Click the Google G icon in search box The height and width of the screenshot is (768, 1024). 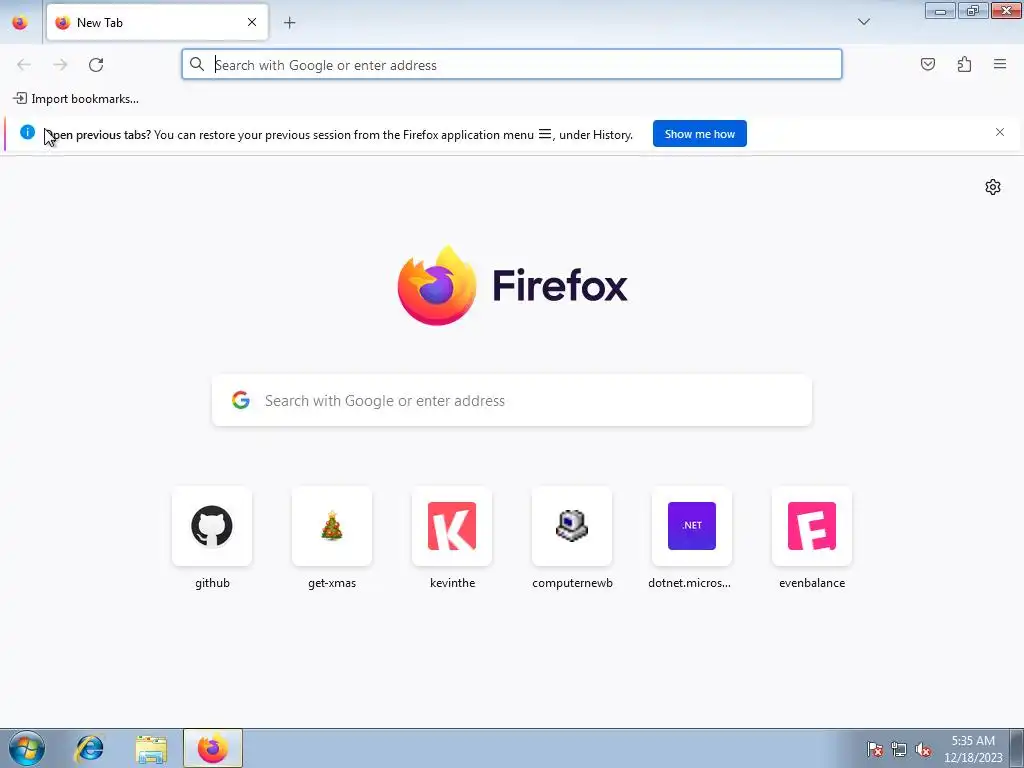(241, 400)
